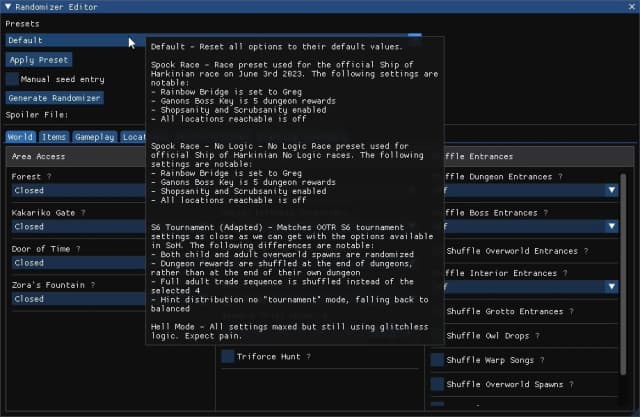
Task: Show help for Shuffle Grotto Entrances
Action: 571,311
